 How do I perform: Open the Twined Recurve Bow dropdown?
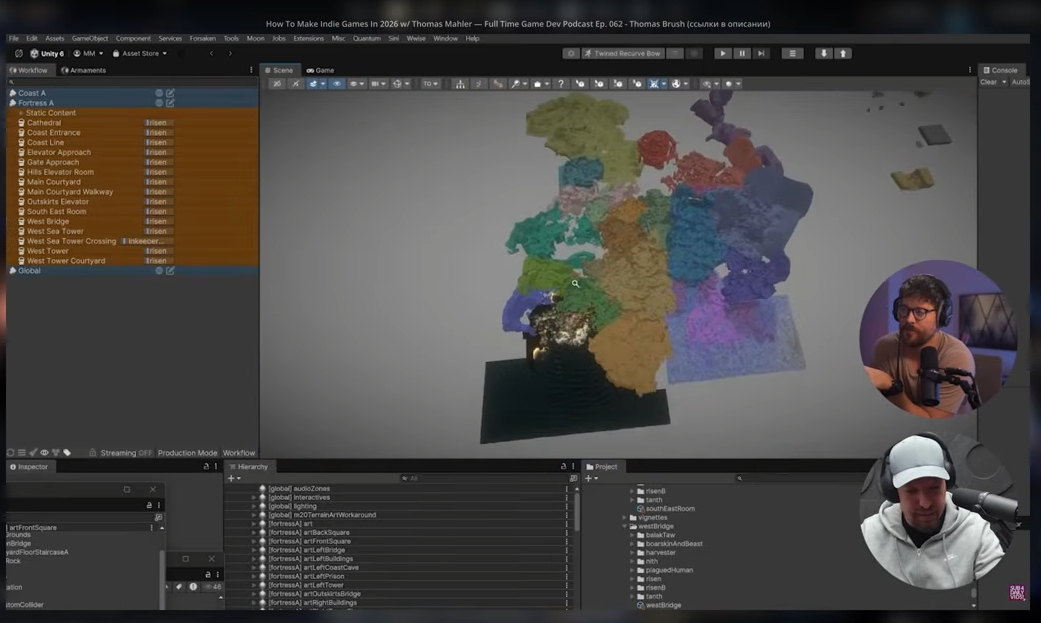tap(623, 53)
